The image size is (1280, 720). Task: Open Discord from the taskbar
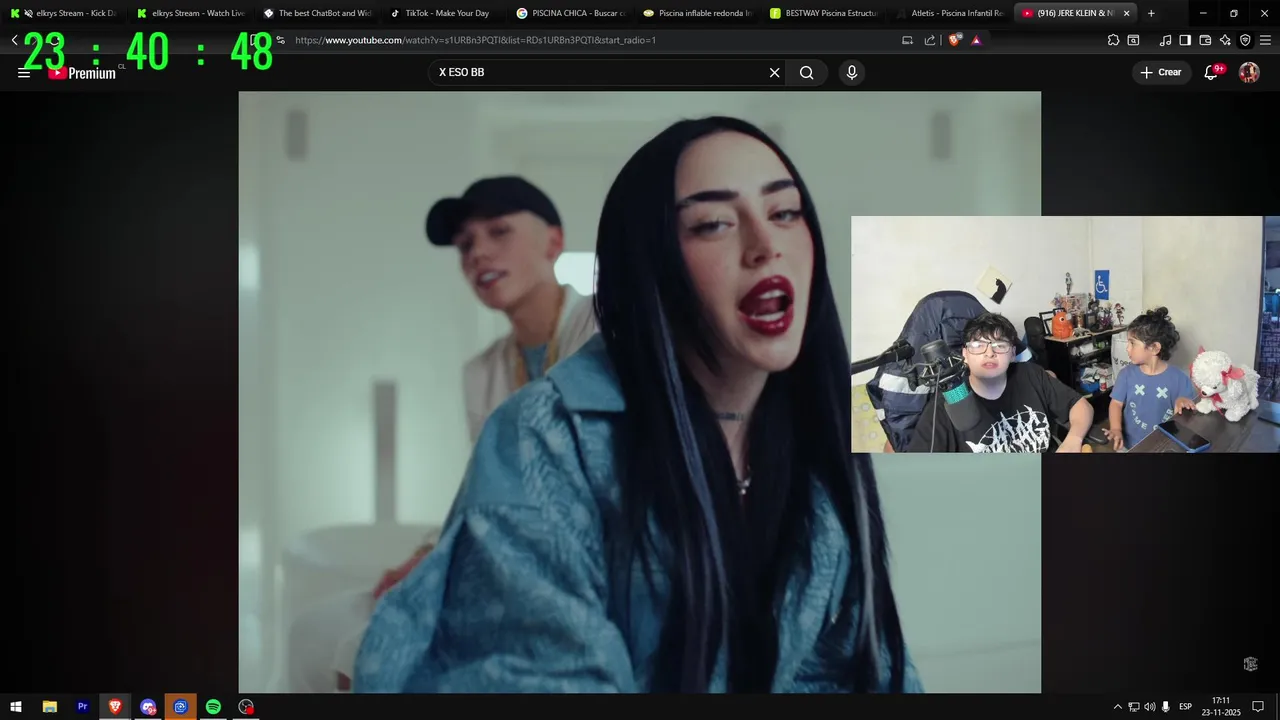pos(148,707)
